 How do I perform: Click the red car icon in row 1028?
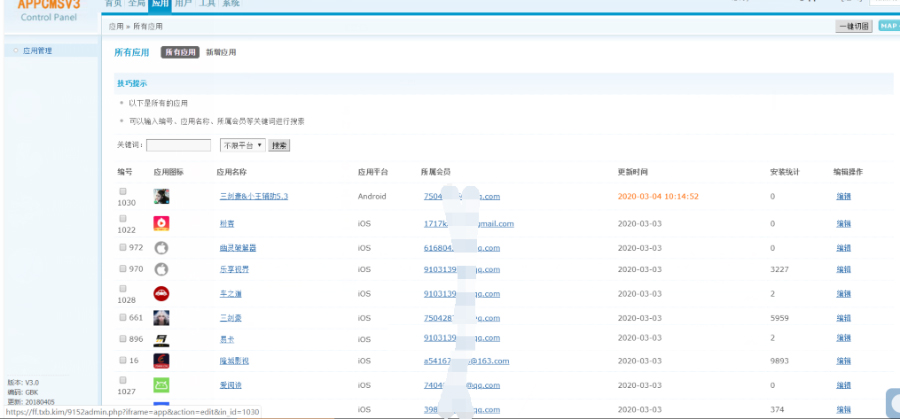[x=161, y=293]
